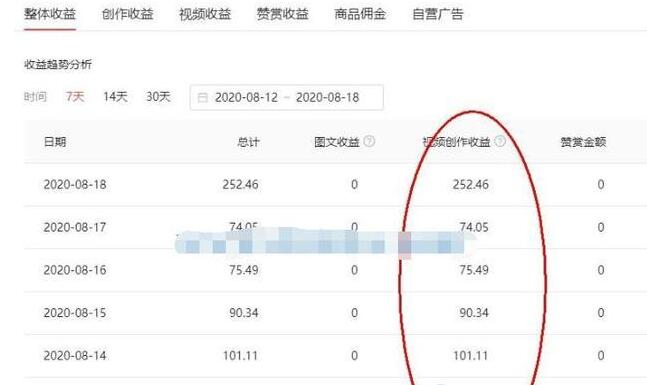Click 总计 value 75.49 for 2020-08-16

pyautogui.click(x=244, y=270)
